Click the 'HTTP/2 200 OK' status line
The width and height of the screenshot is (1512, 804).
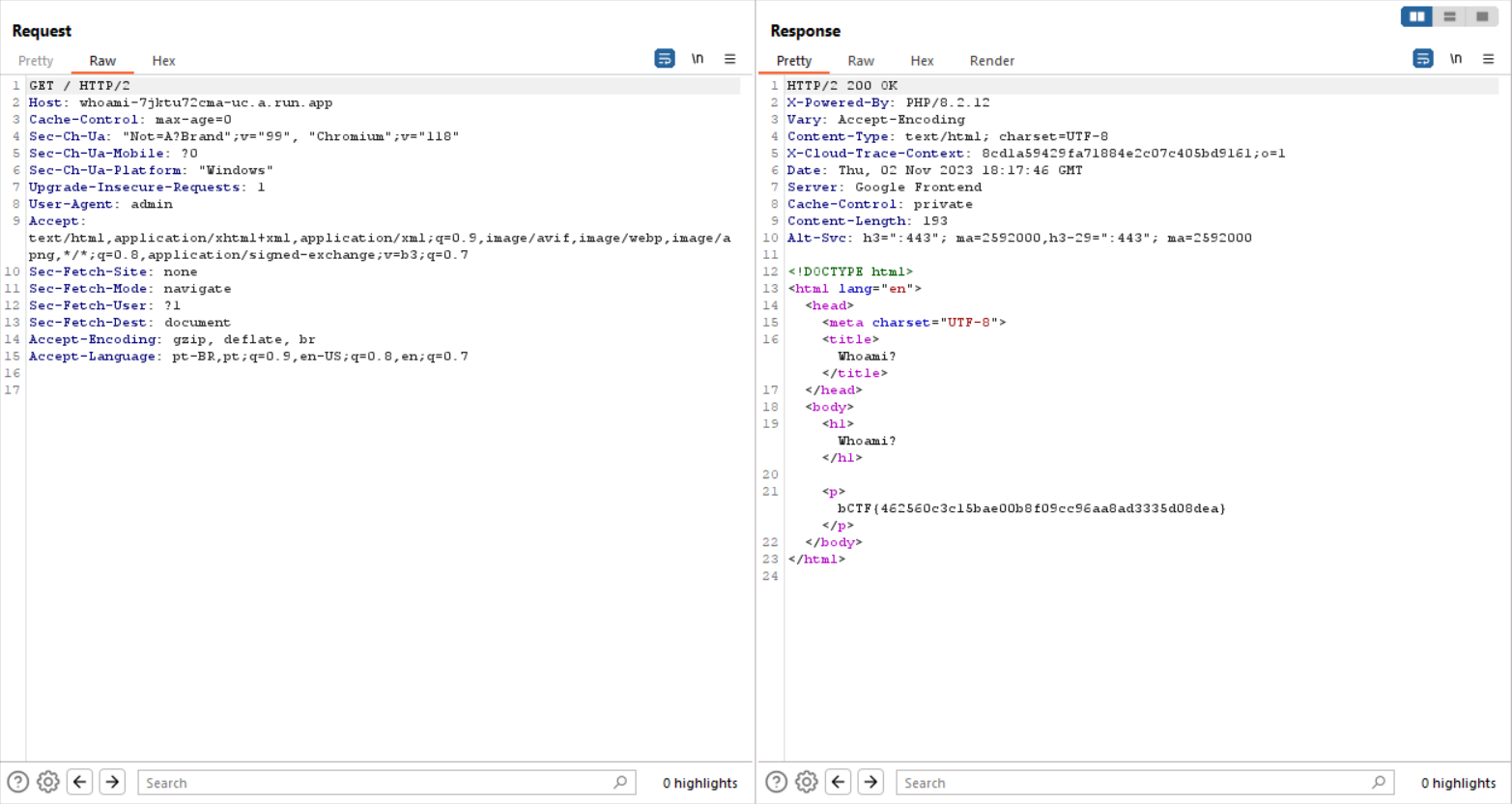click(842, 86)
